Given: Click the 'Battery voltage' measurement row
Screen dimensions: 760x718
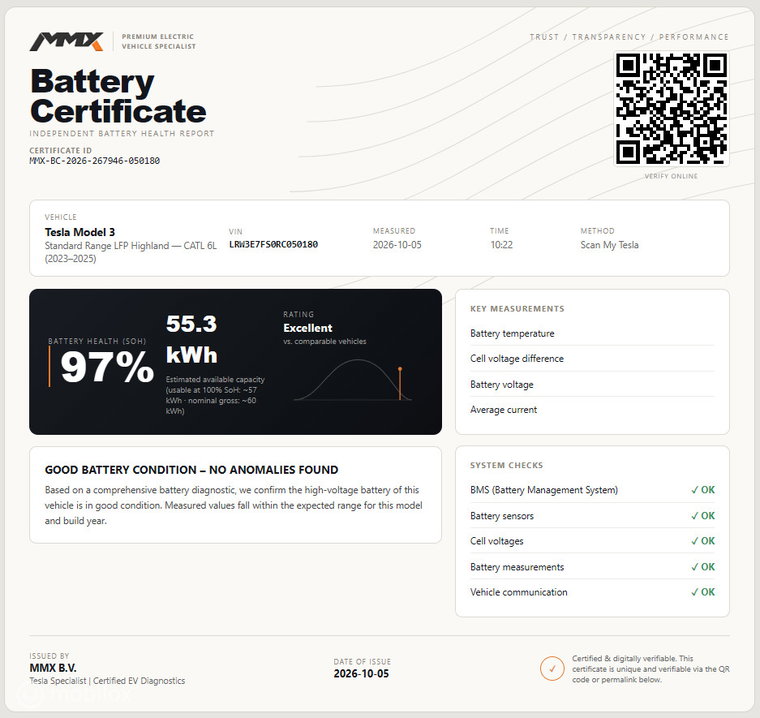Looking at the screenshot, I should pos(592,384).
